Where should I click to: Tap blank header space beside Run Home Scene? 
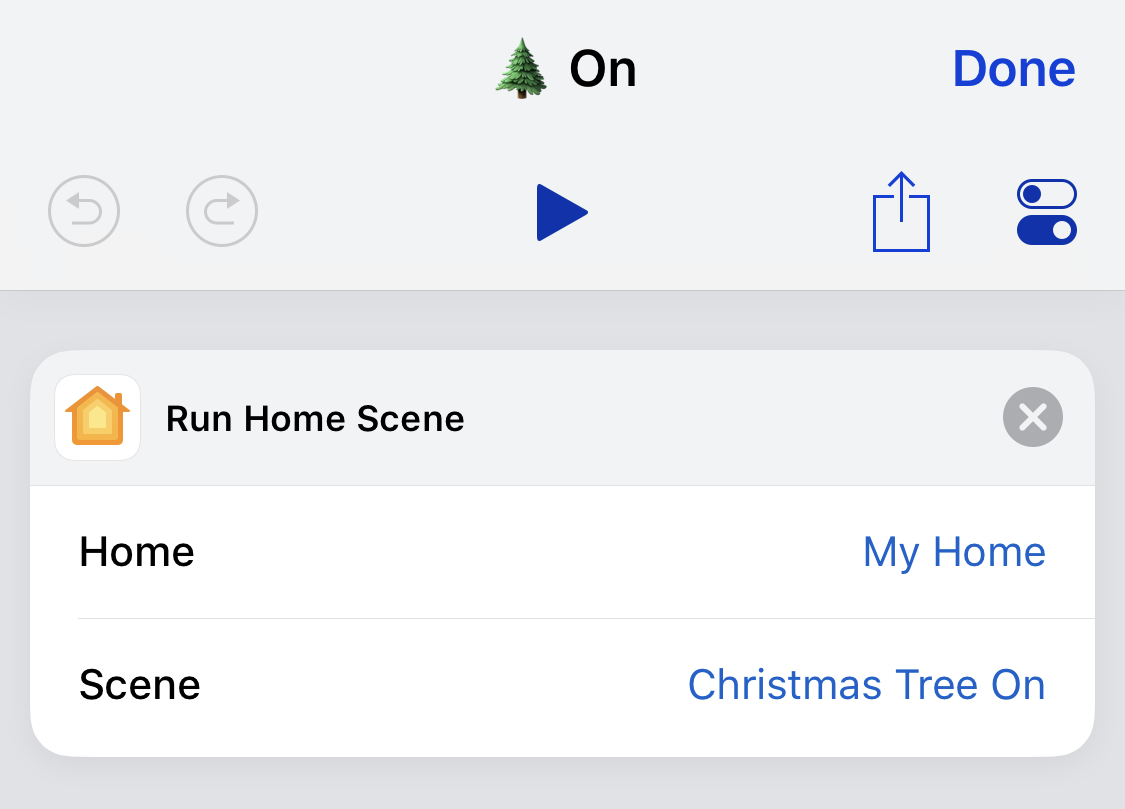[x=732, y=418]
